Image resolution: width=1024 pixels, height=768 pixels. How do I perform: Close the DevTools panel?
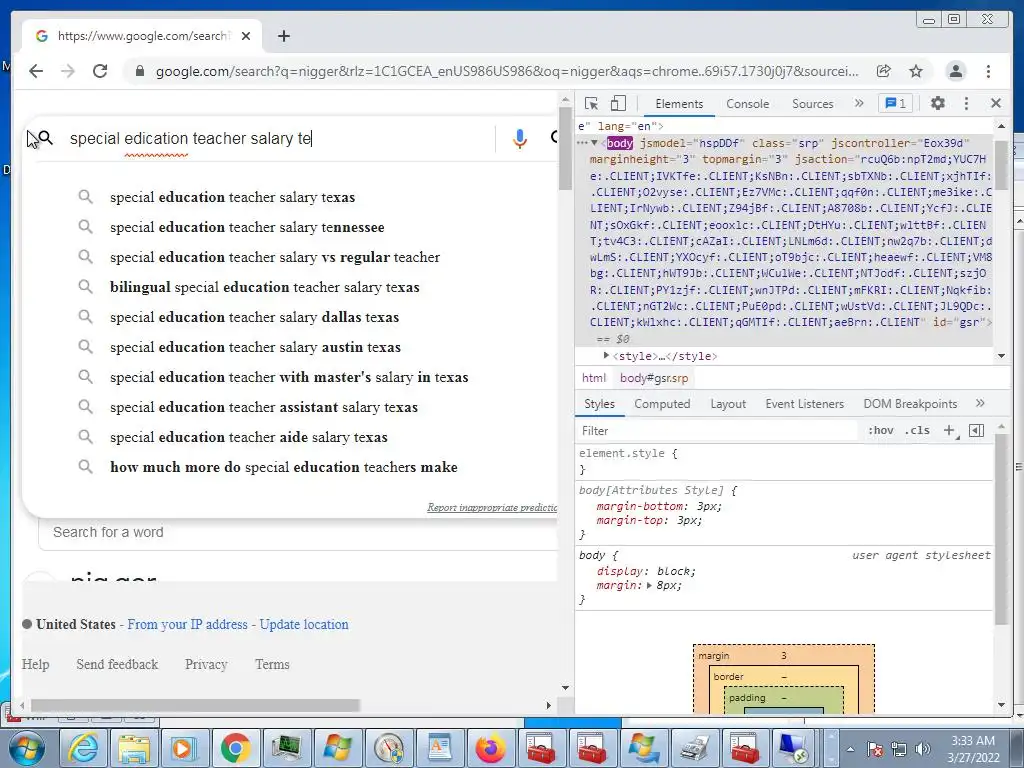996,103
